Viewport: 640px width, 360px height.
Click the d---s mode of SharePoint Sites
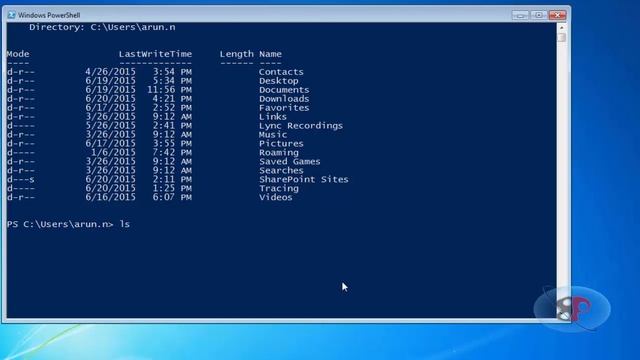[x=20, y=180]
